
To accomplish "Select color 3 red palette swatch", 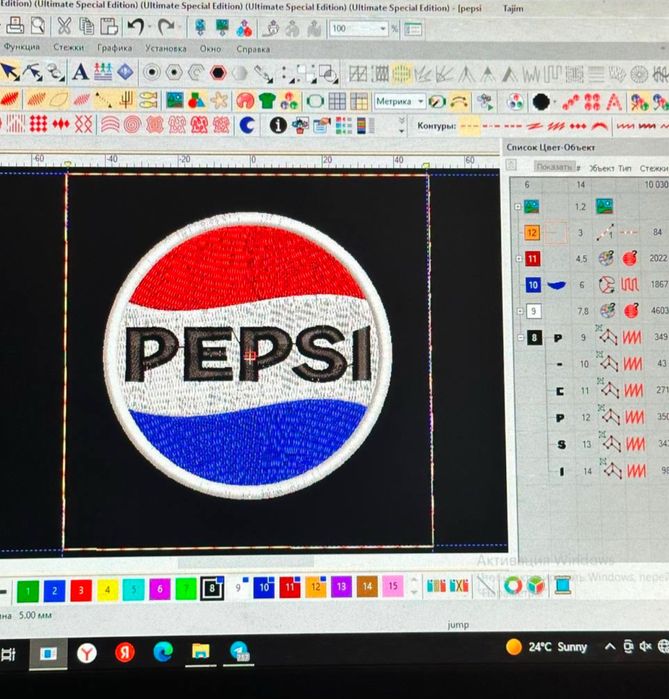I will pos(81,590).
